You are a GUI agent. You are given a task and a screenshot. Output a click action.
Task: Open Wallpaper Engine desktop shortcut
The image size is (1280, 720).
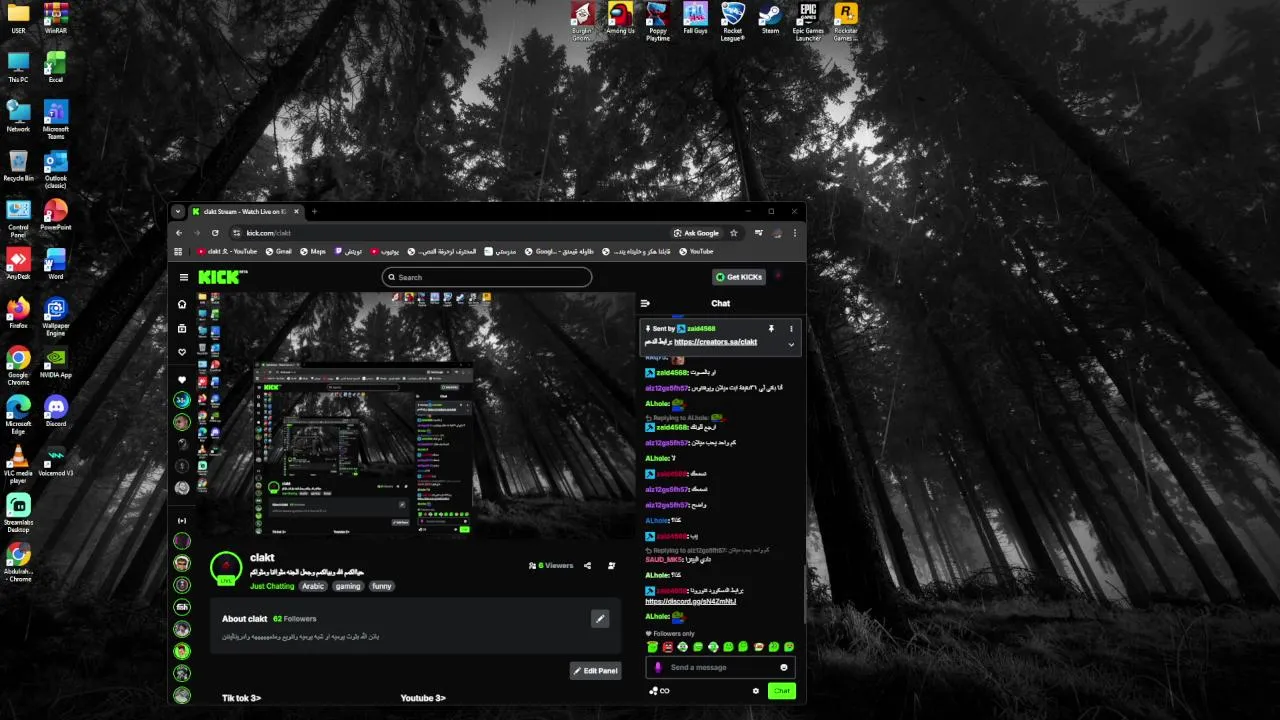click(x=56, y=318)
